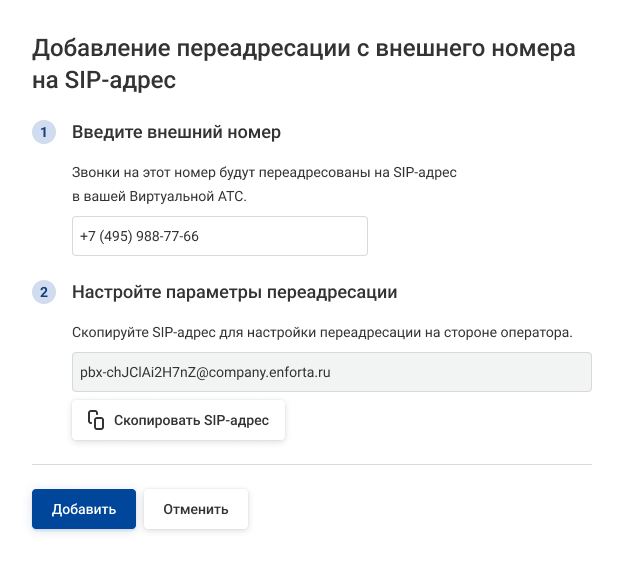
Task: Click the title's second line на SIP-адрес
Action: [x=105, y=80]
